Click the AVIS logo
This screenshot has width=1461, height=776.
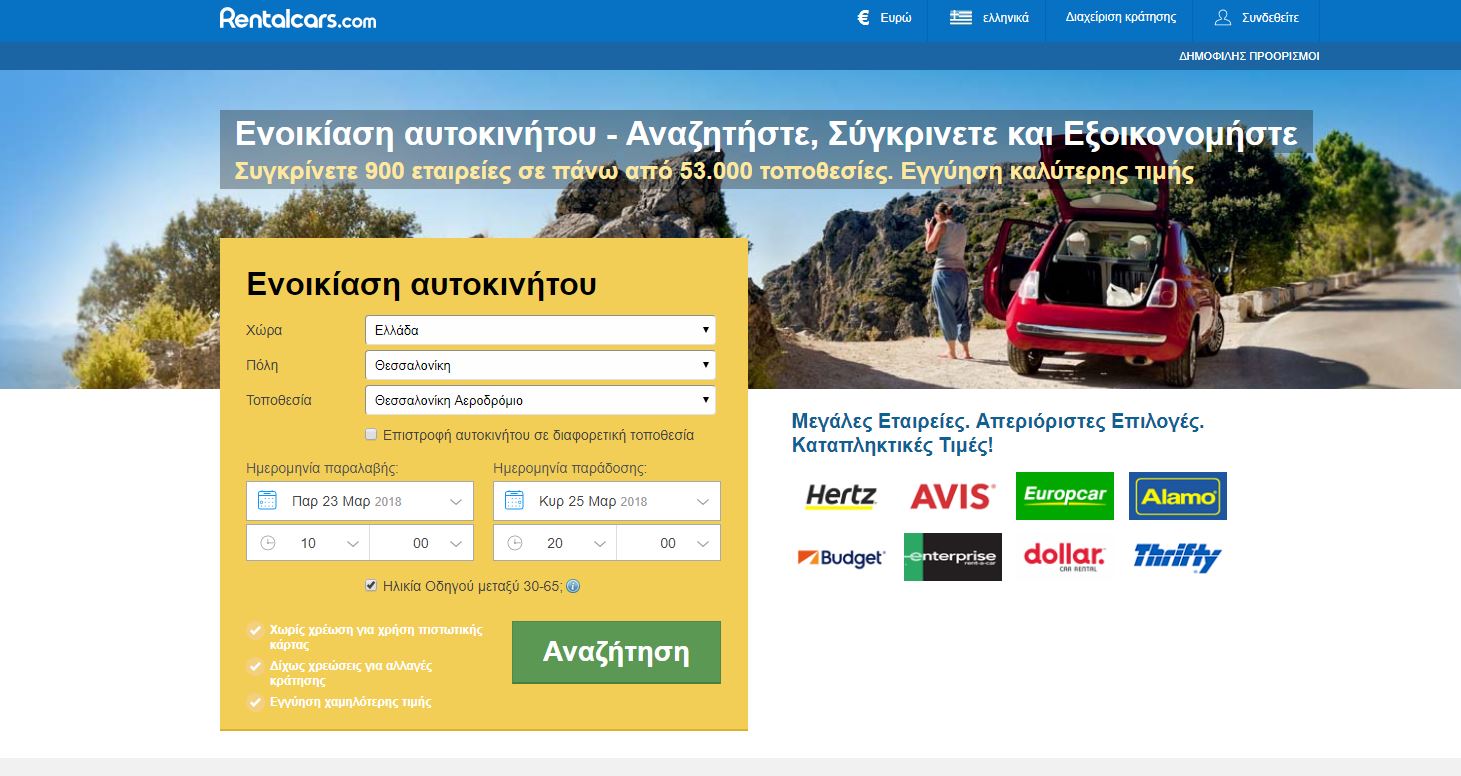tap(952, 496)
